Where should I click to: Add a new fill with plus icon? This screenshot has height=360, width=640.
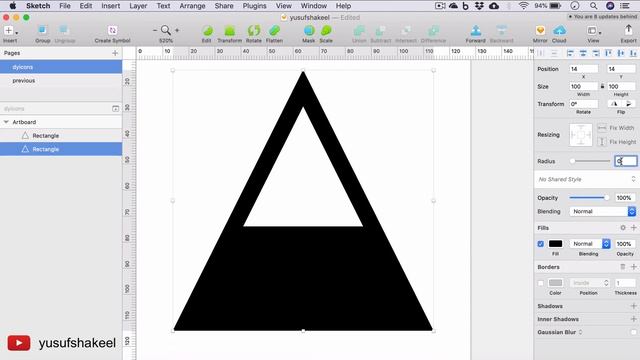633,228
